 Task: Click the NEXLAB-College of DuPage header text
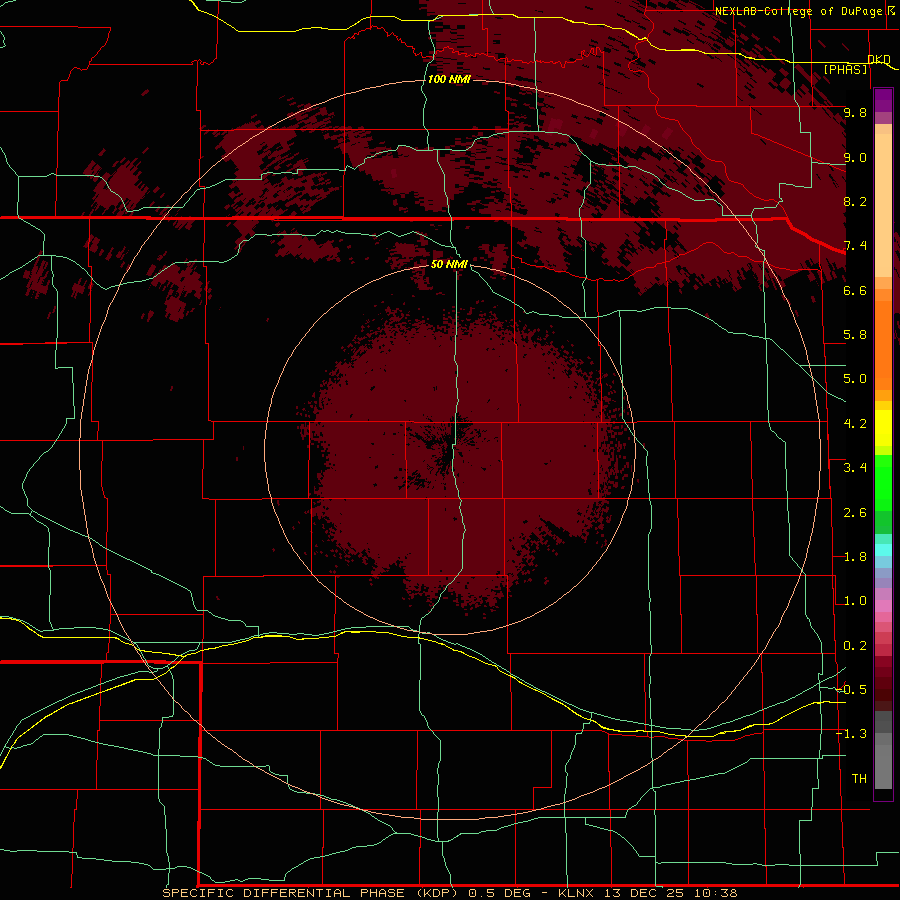[x=801, y=11]
